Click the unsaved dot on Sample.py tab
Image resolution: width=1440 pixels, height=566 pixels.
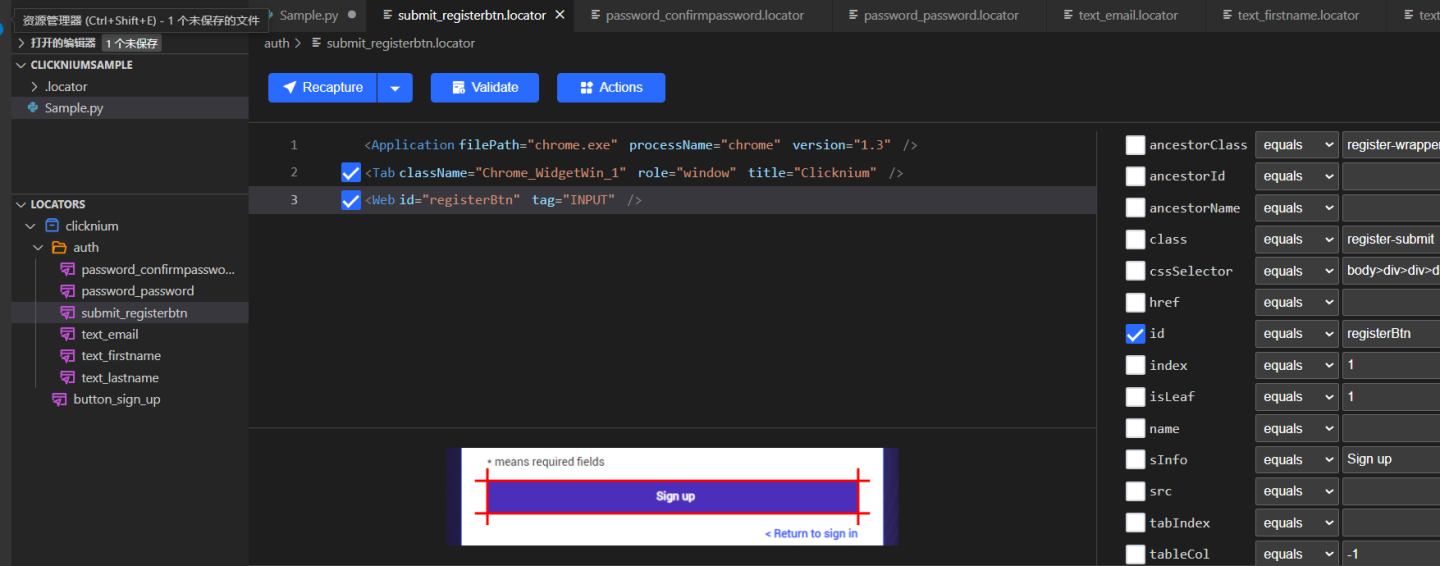pos(352,15)
